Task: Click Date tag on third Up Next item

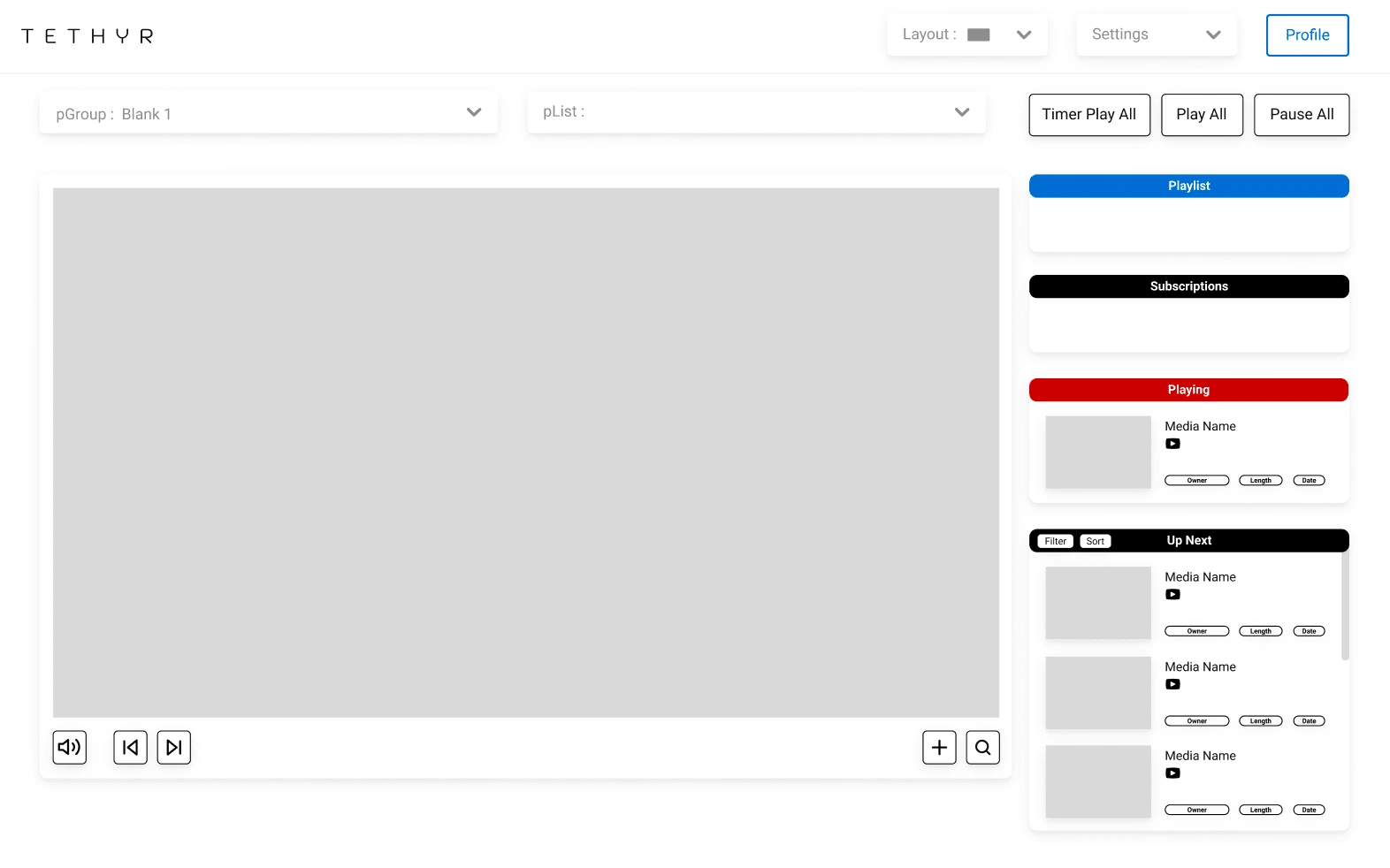Action: coord(1310,811)
